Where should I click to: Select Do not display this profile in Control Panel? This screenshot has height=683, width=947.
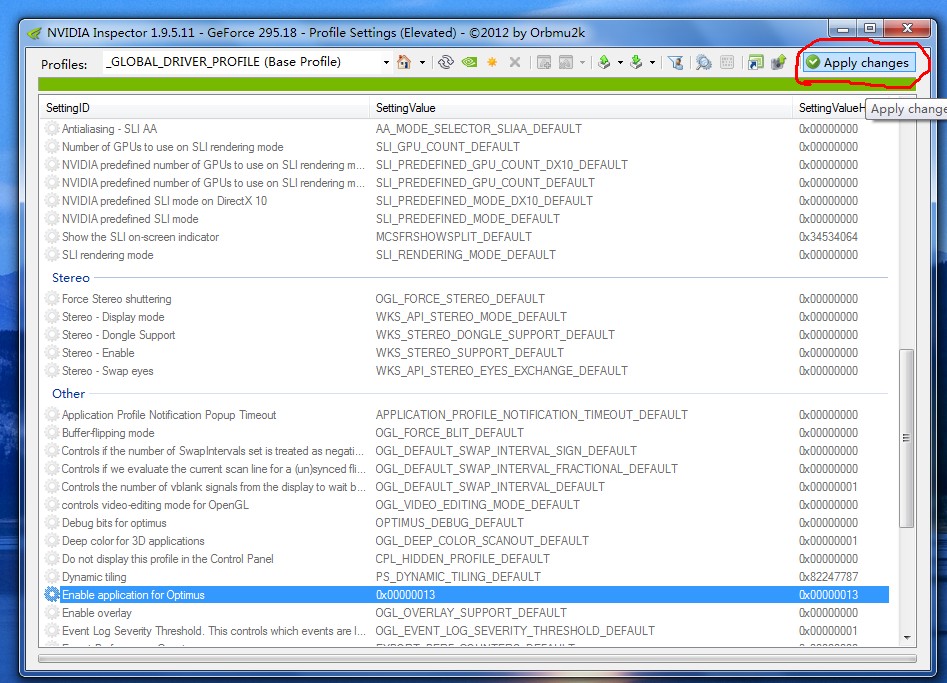coord(465,559)
